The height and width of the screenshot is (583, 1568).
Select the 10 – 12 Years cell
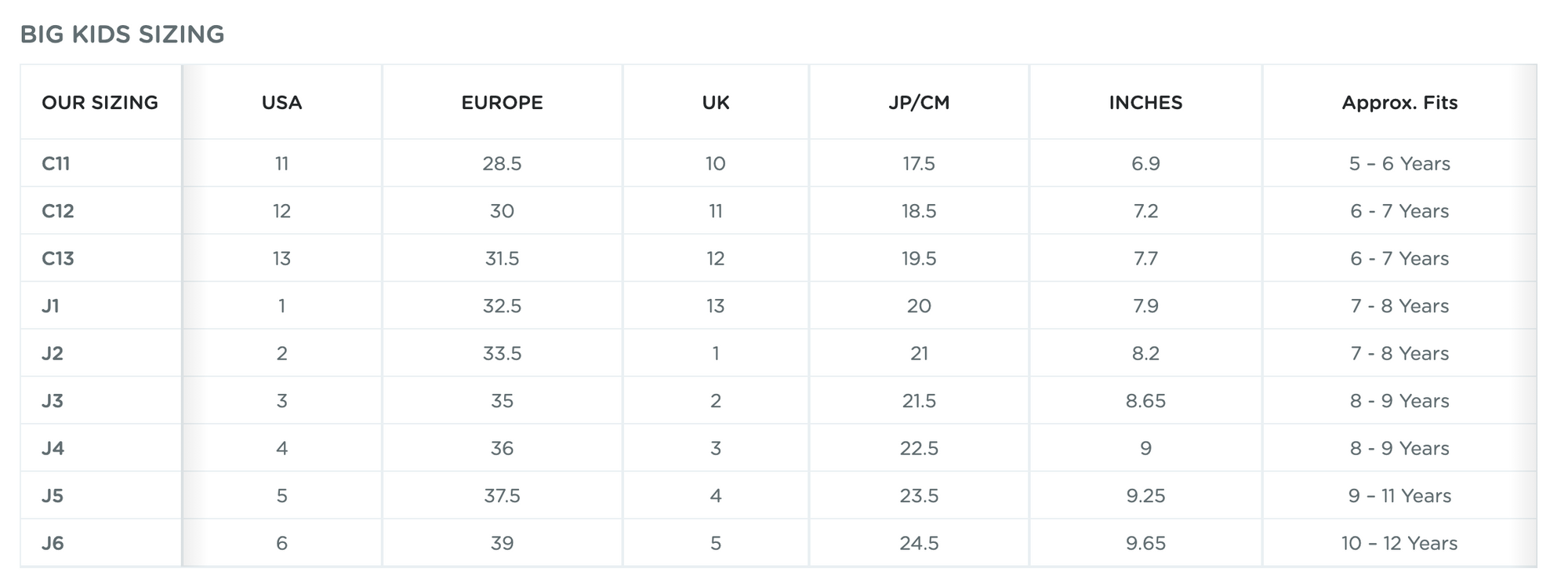1399,543
